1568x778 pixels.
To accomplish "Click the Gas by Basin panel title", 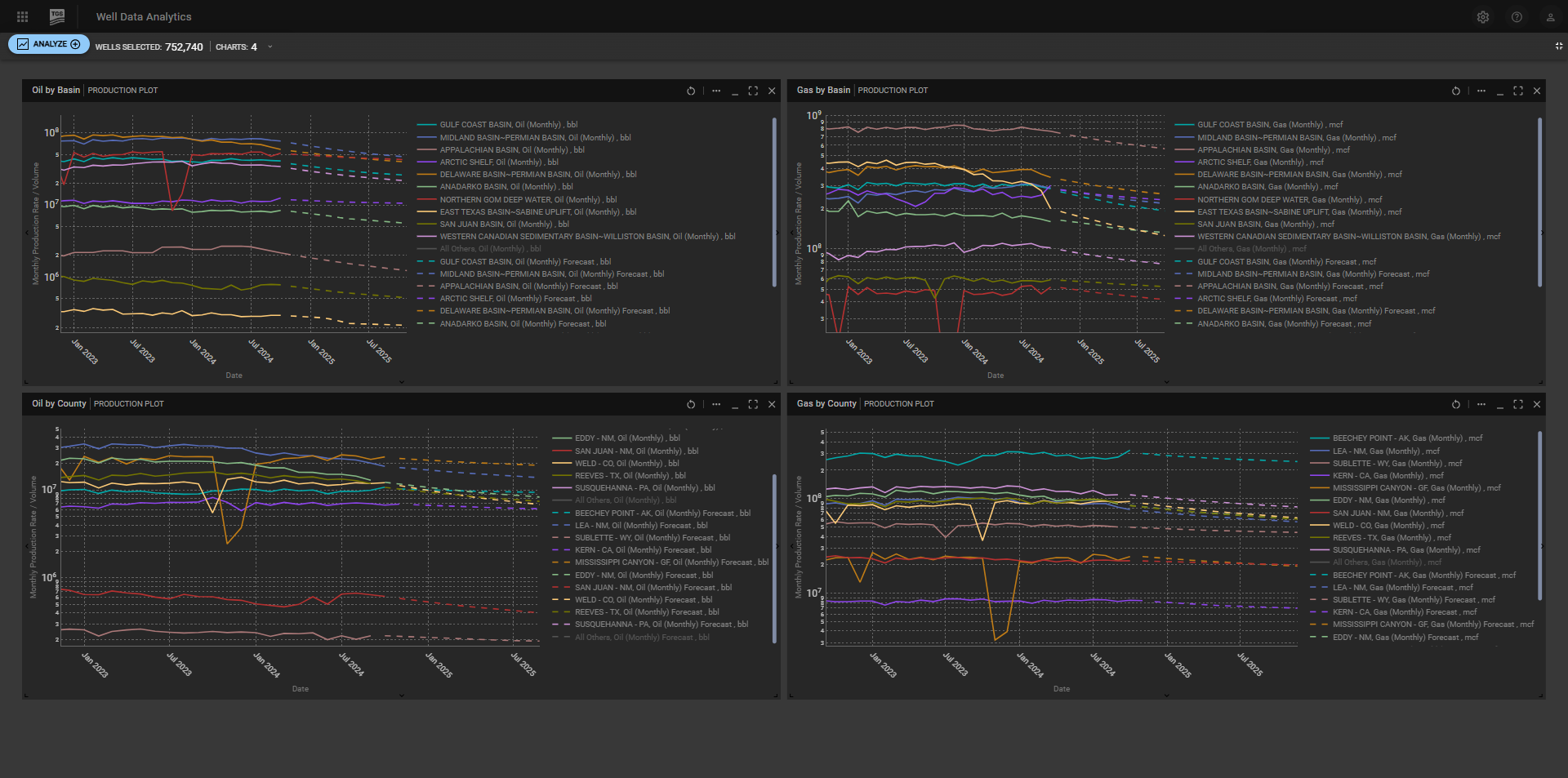I will pyautogui.click(x=823, y=91).
